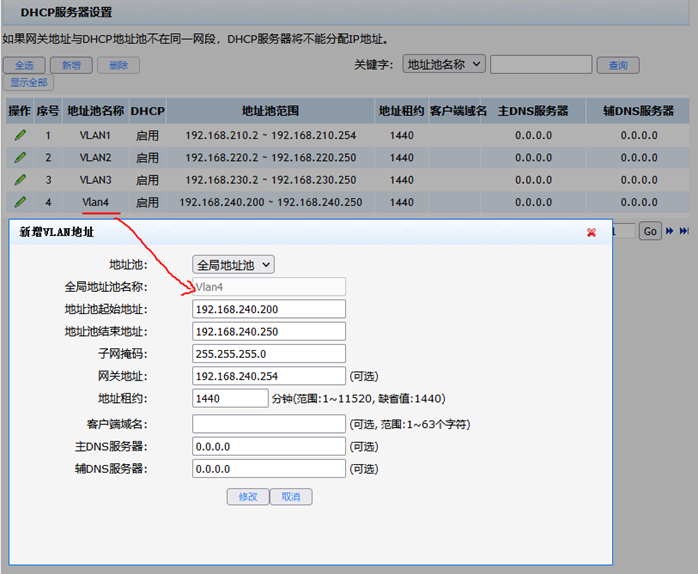Click the 修改 button in the dialog

(x=248, y=497)
